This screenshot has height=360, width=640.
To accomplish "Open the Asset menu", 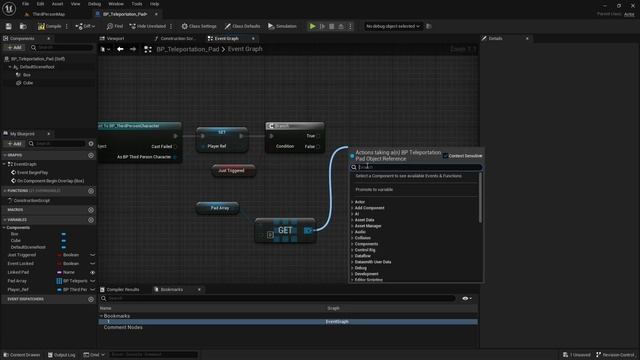I will point(57,4).
